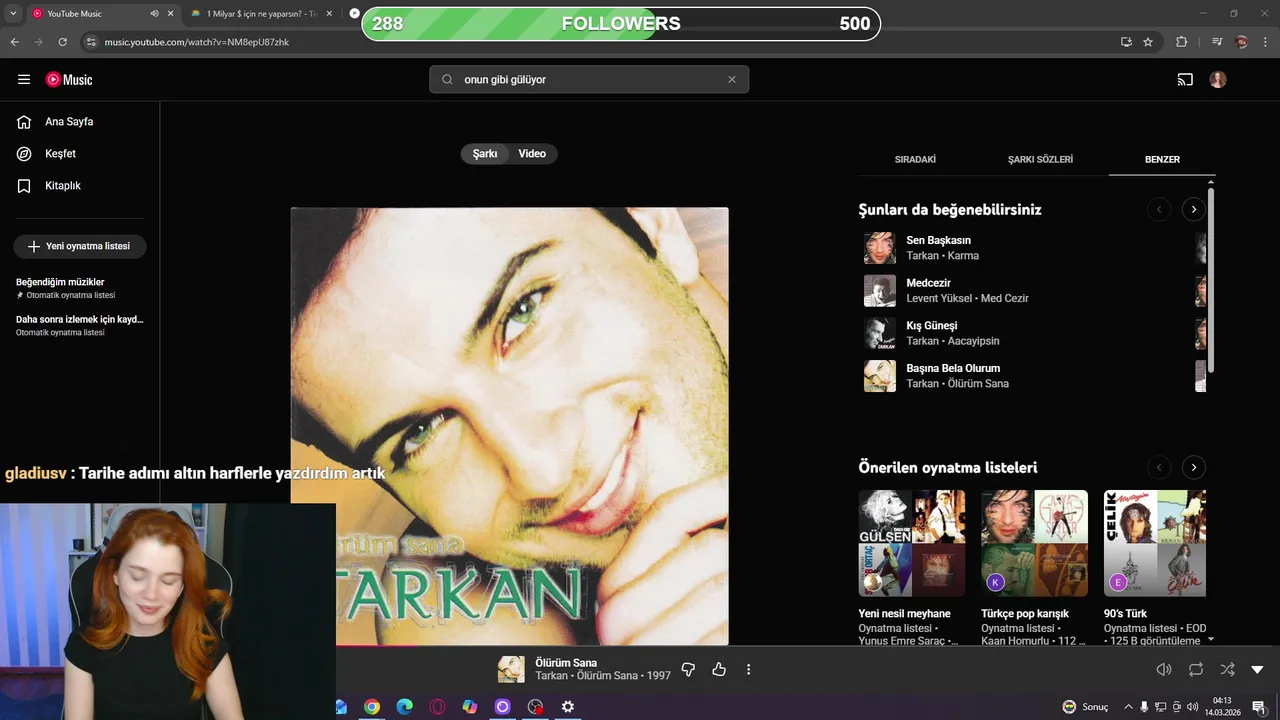Open the Chrome three-dot menu

click(1266, 42)
